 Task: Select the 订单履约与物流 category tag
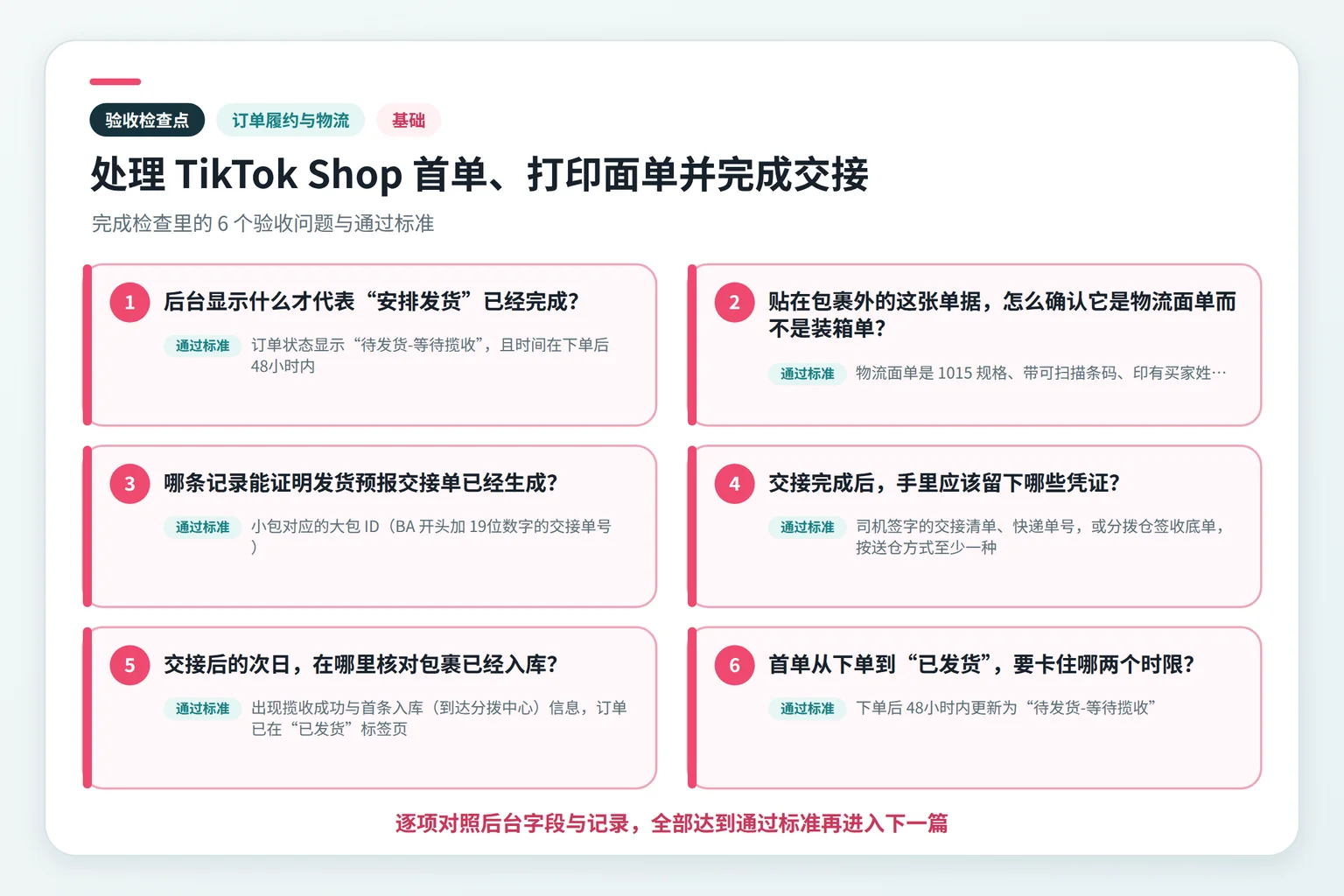pyautogui.click(x=290, y=120)
